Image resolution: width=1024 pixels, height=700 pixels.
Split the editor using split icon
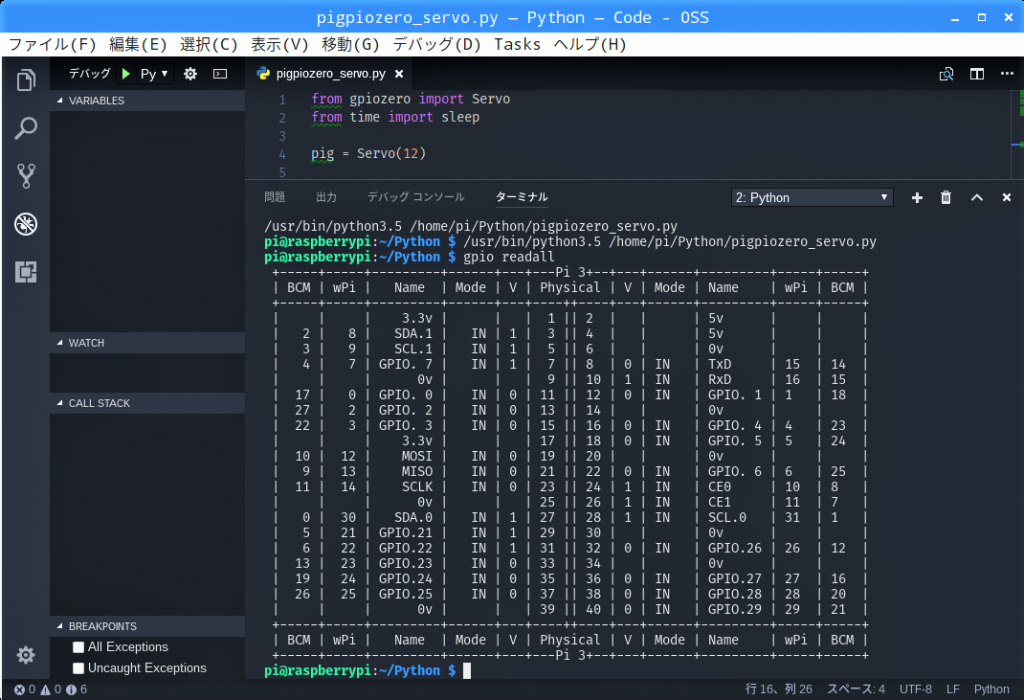[x=977, y=74]
